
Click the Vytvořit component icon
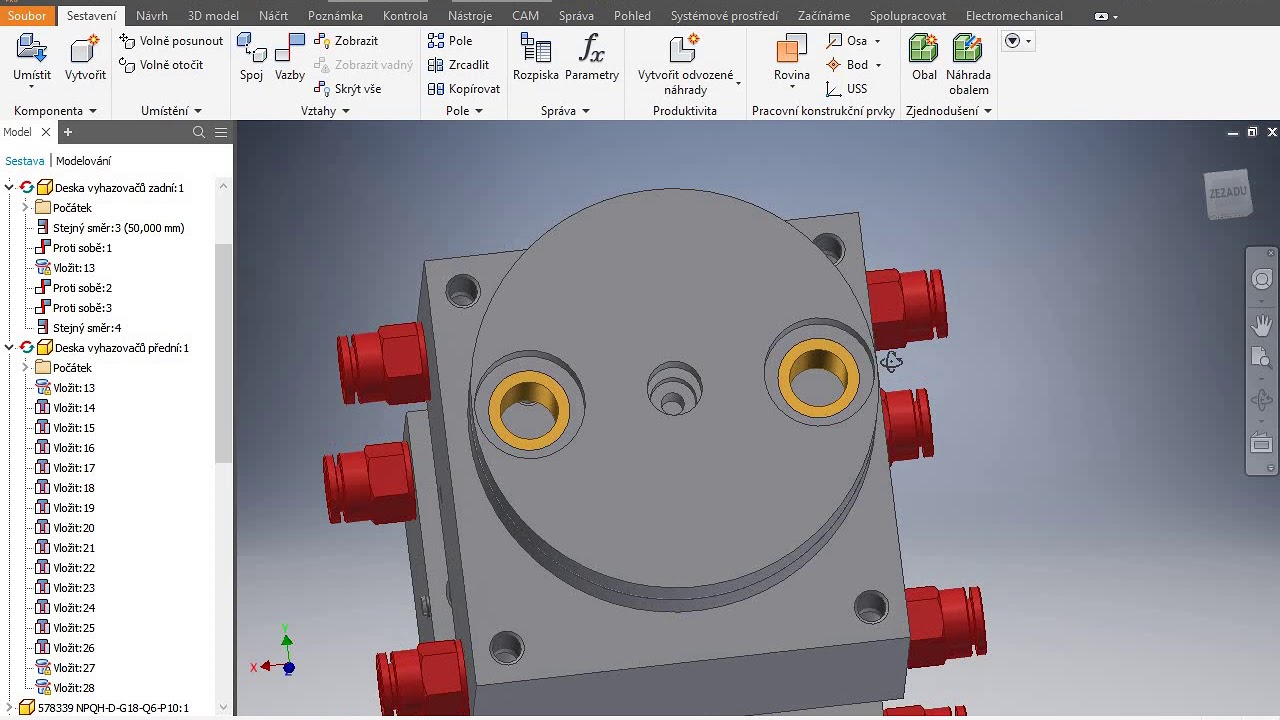pyautogui.click(x=85, y=50)
